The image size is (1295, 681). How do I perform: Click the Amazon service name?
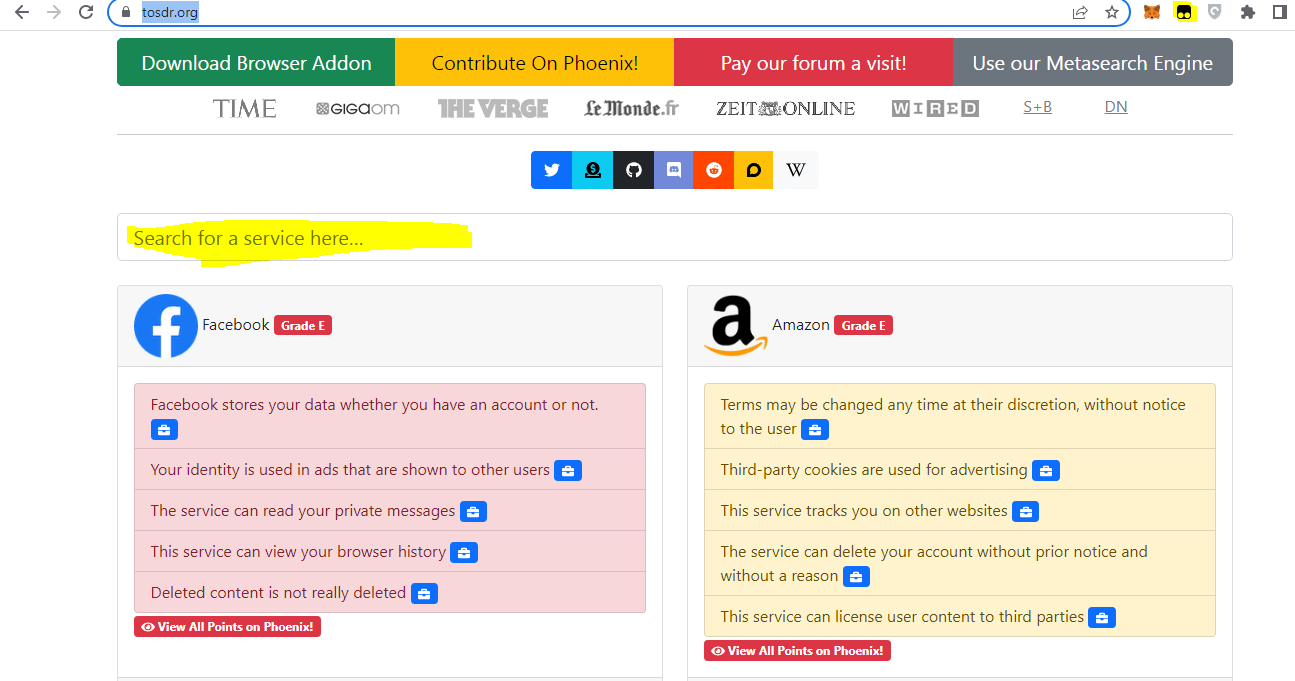click(801, 325)
